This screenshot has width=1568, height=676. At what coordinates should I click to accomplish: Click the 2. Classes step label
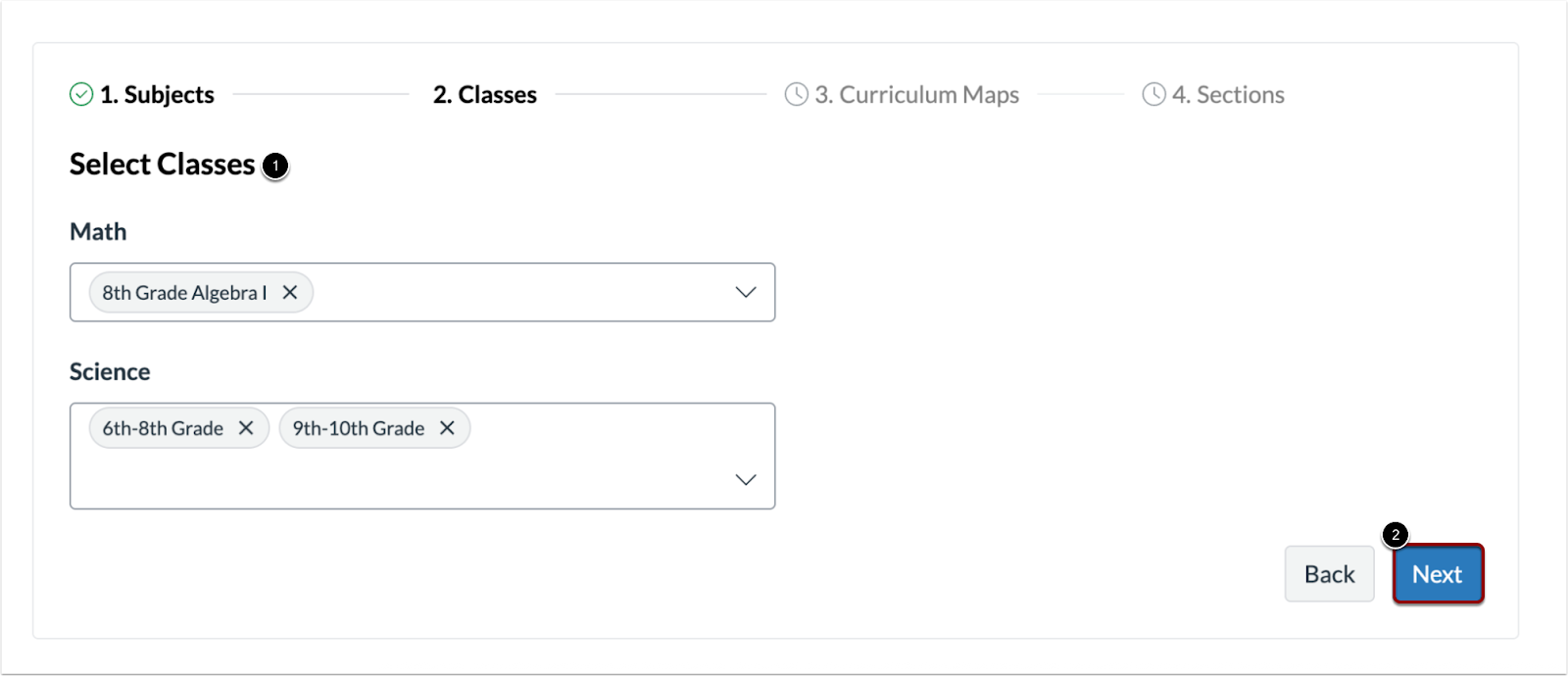(x=484, y=94)
